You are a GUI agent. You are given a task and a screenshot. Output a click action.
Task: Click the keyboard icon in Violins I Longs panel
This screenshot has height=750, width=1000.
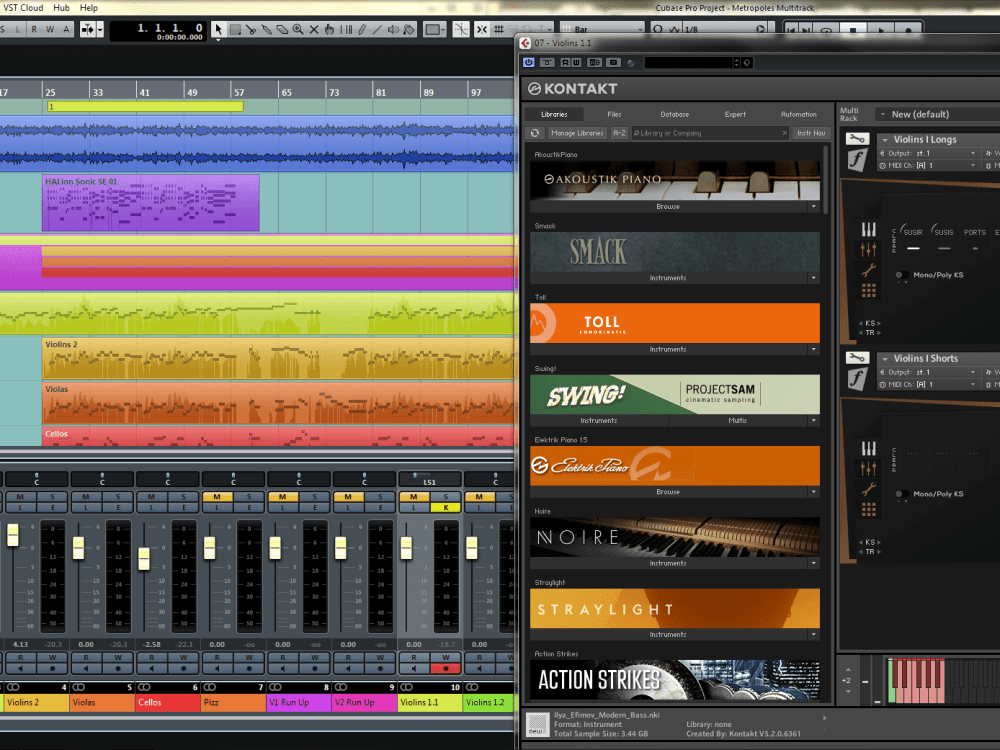click(x=869, y=230)
